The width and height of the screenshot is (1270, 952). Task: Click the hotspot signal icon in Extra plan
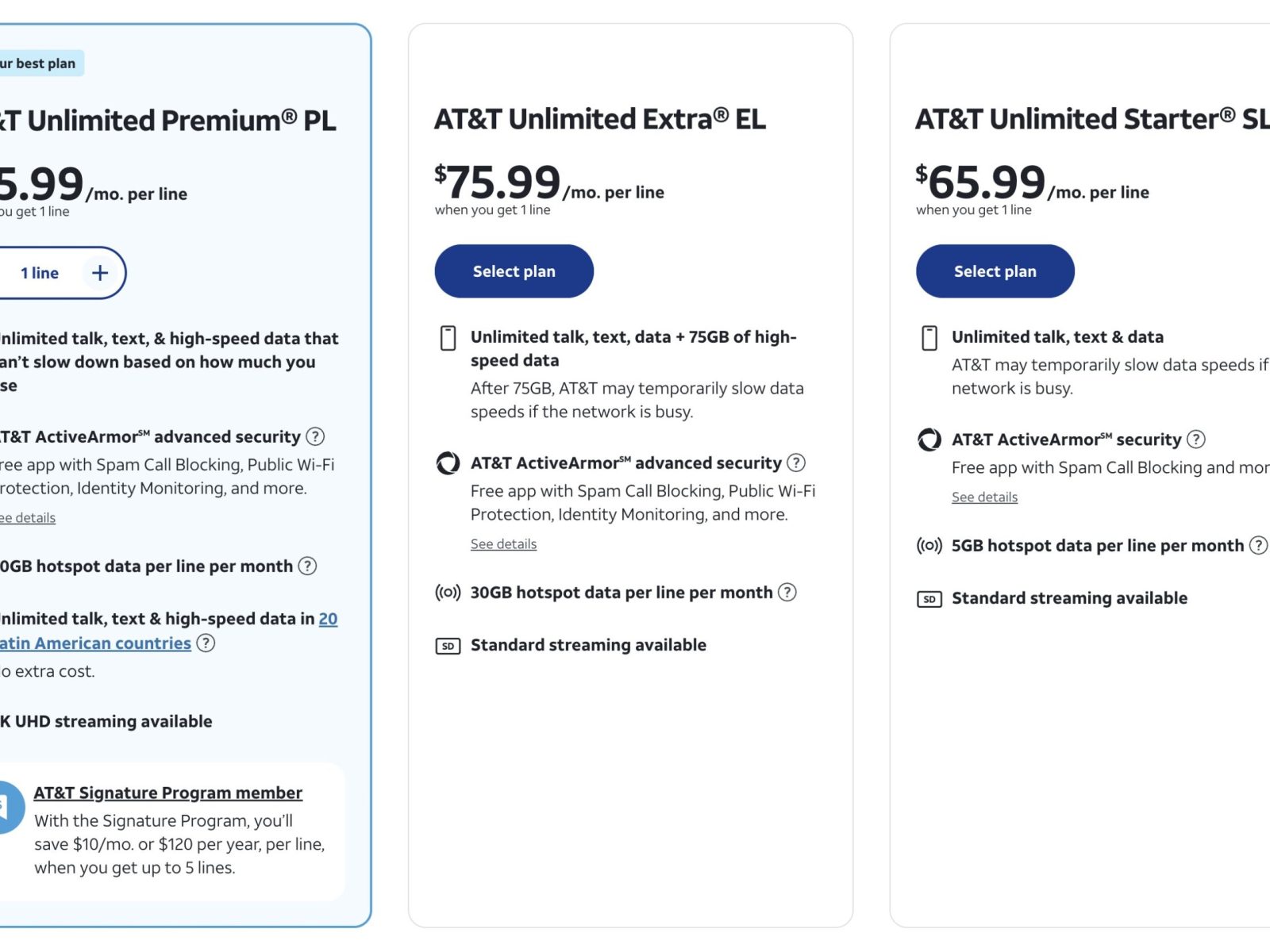[448, 593]
